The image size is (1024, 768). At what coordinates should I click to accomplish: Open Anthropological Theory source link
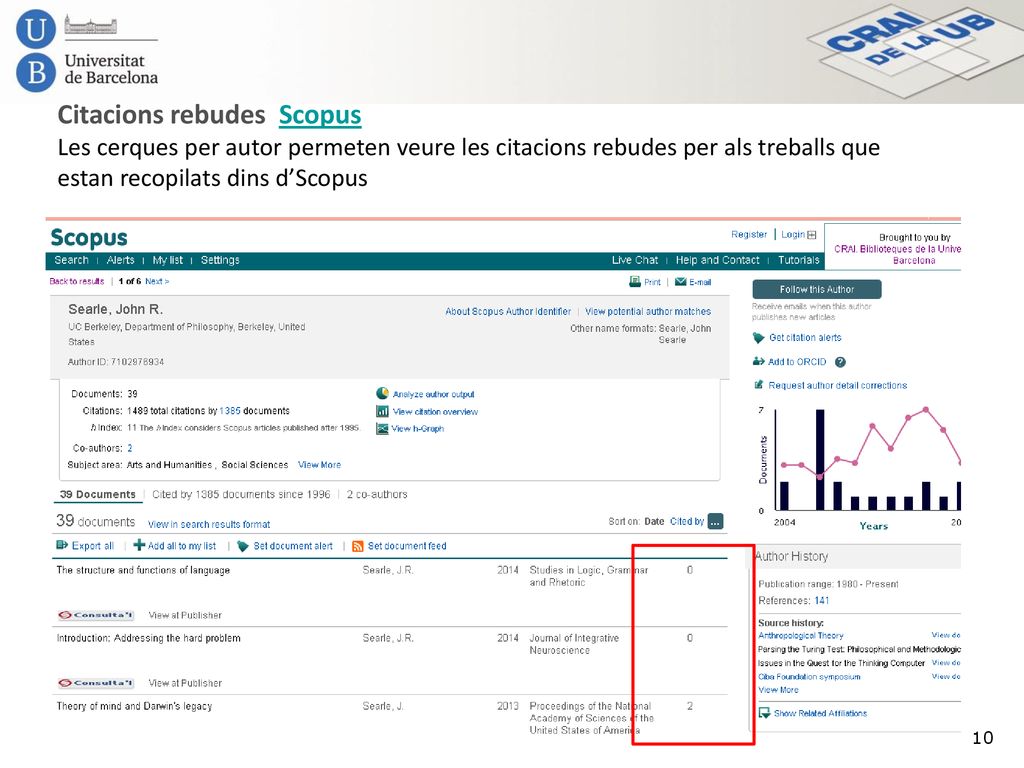801,635
